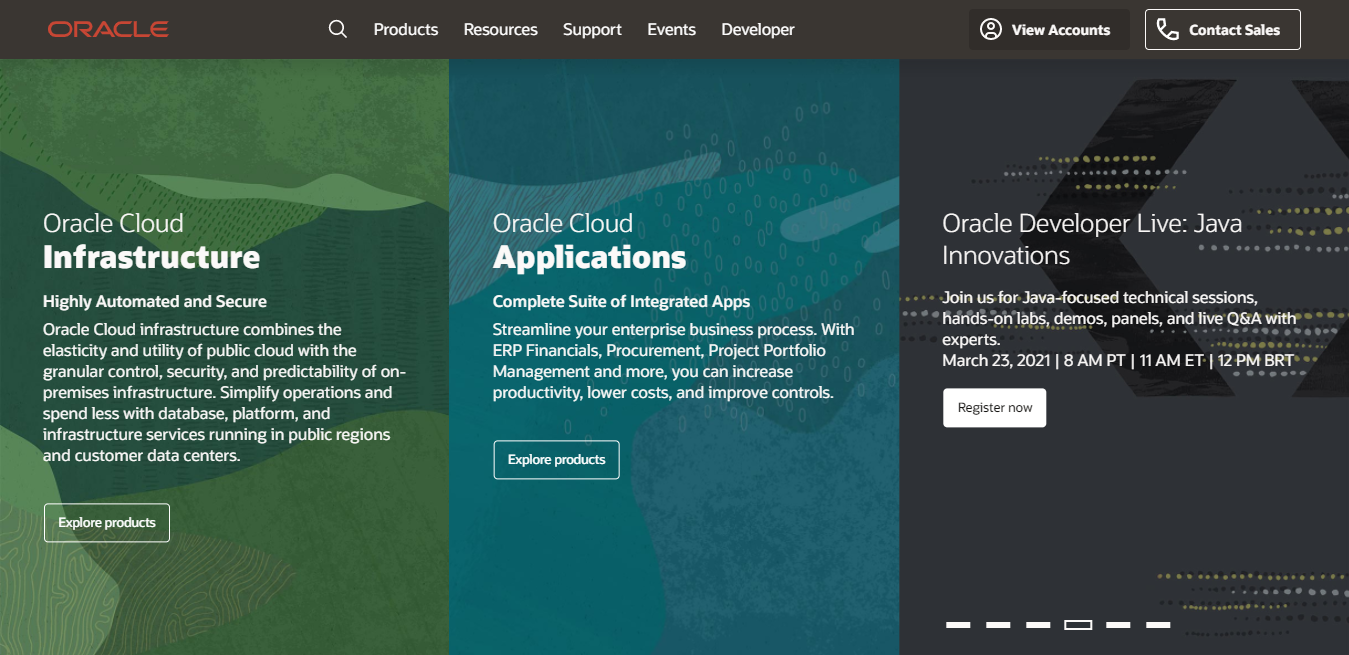Click the 'March 23, 2021' event date line
The height and width of the screenshot is (655, 1349).
pyautogui.click(x=1118, y=360)
